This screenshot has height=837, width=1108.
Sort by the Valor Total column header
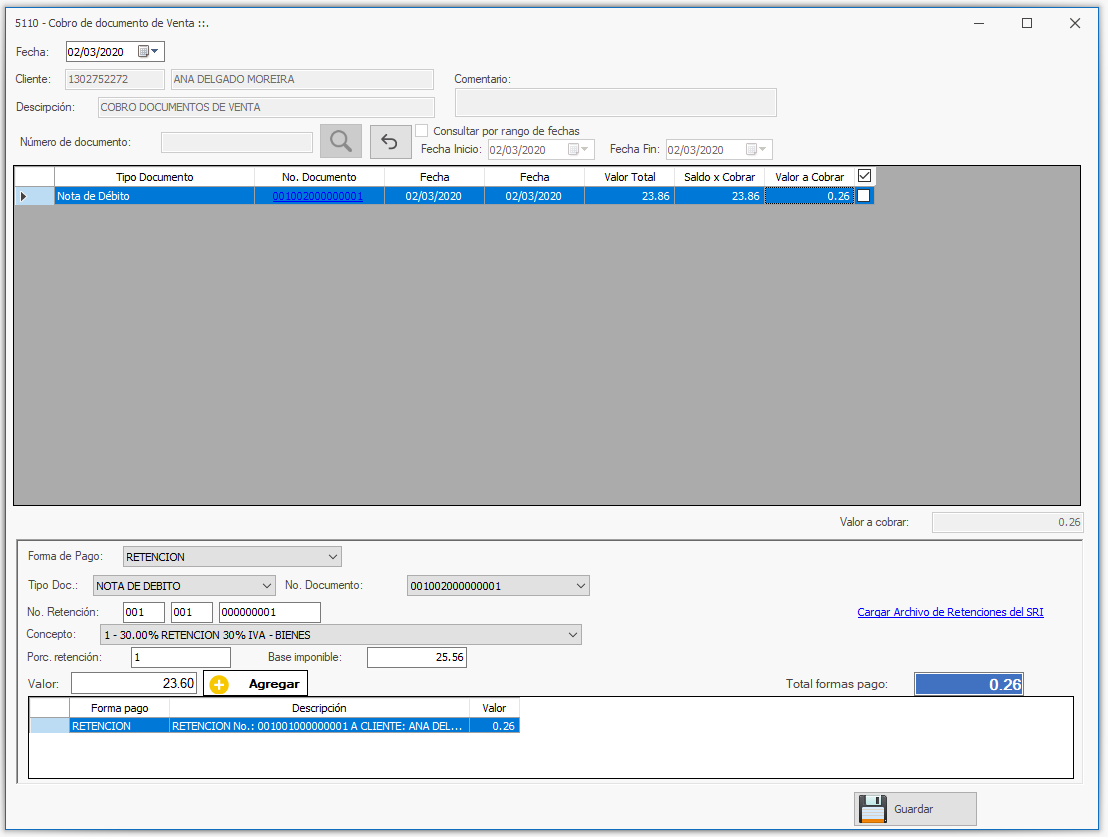pos(629,177)
